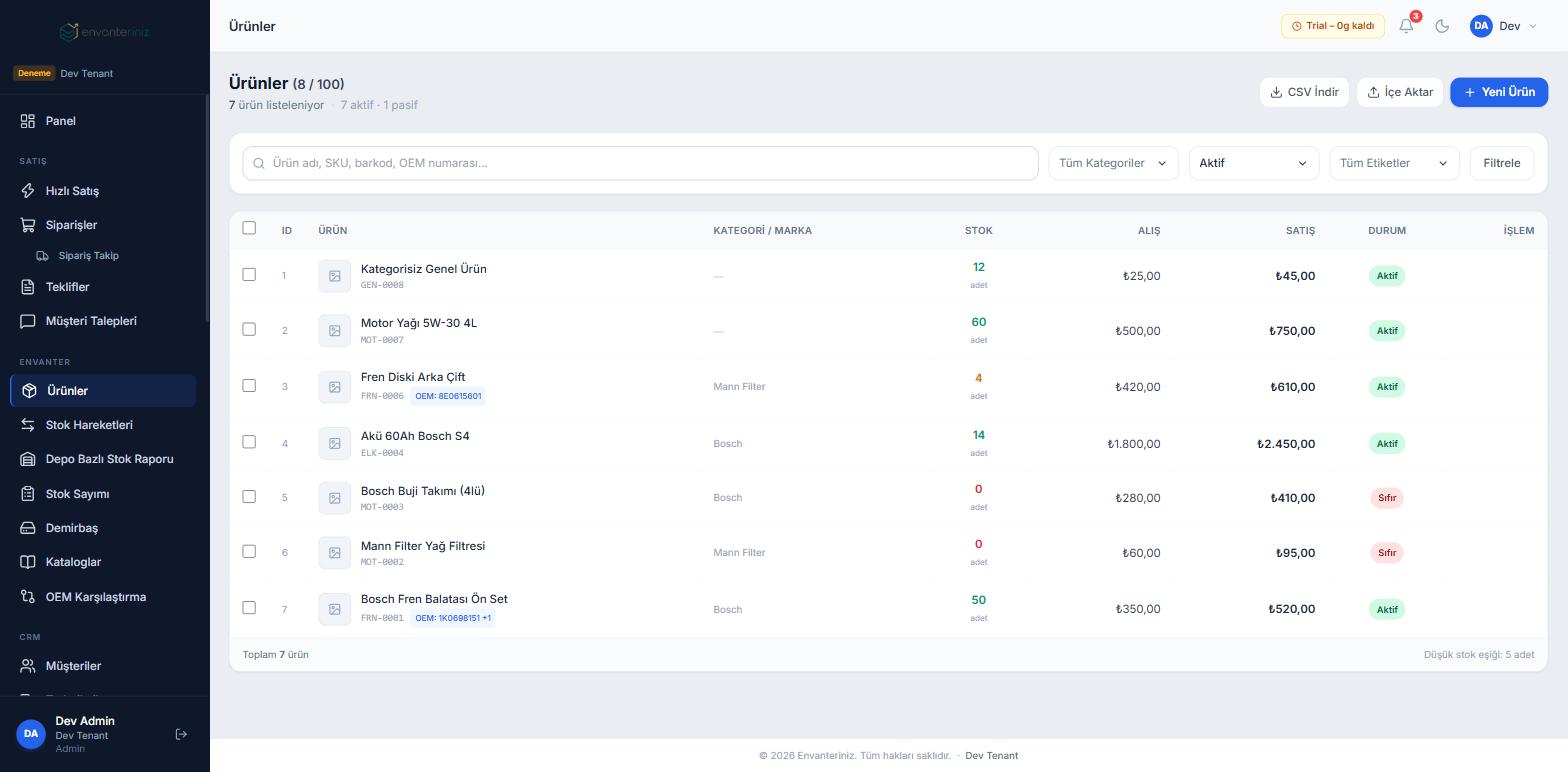Click the Kataloglar book icon
This screenshot has height=772, width=1568.
point(28,562)
